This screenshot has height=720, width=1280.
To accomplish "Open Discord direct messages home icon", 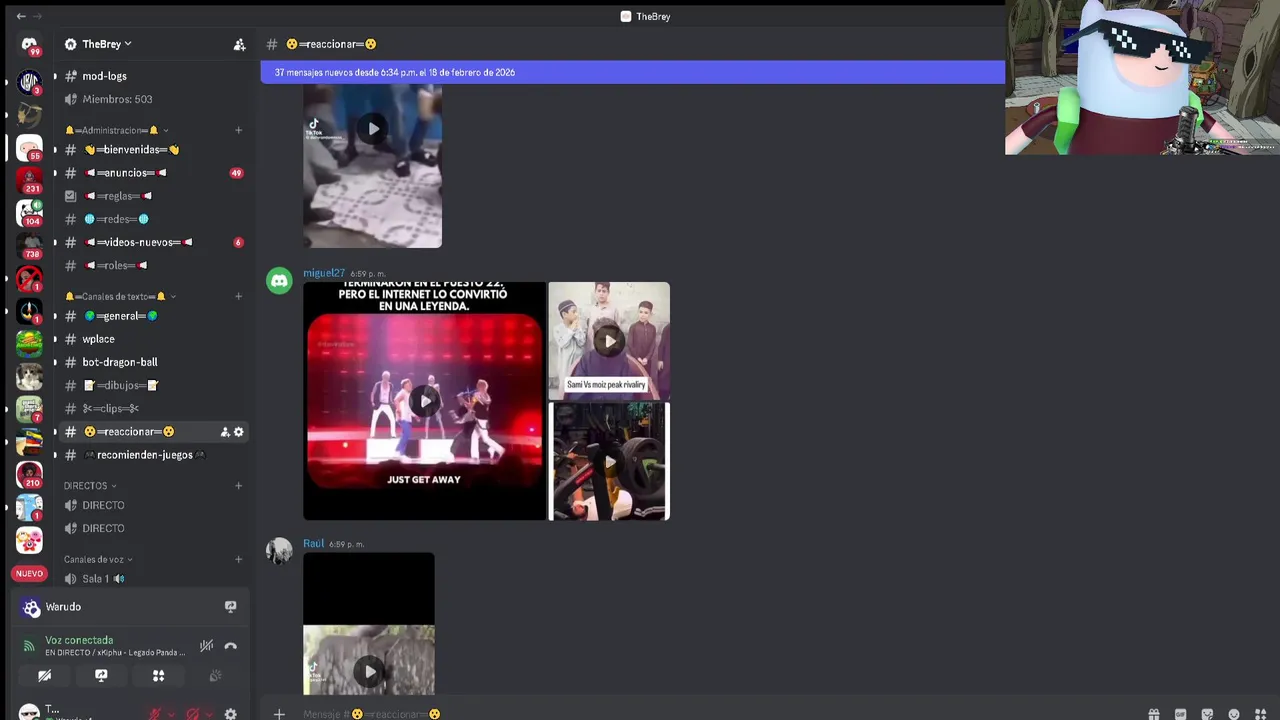I will click(x=29, y=44).
